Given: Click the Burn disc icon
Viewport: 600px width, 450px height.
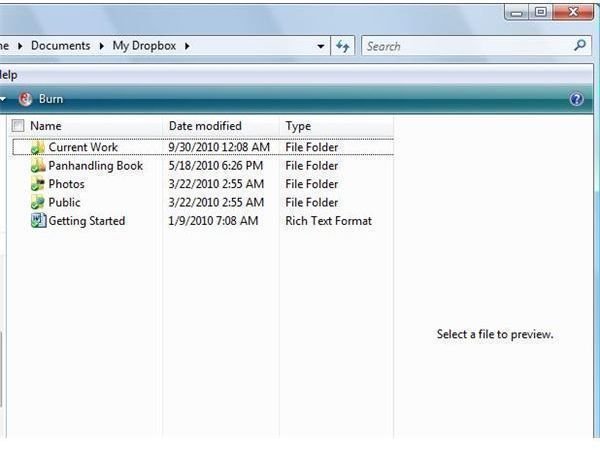Looking at the screenshot, I should (x=25, y=99).
